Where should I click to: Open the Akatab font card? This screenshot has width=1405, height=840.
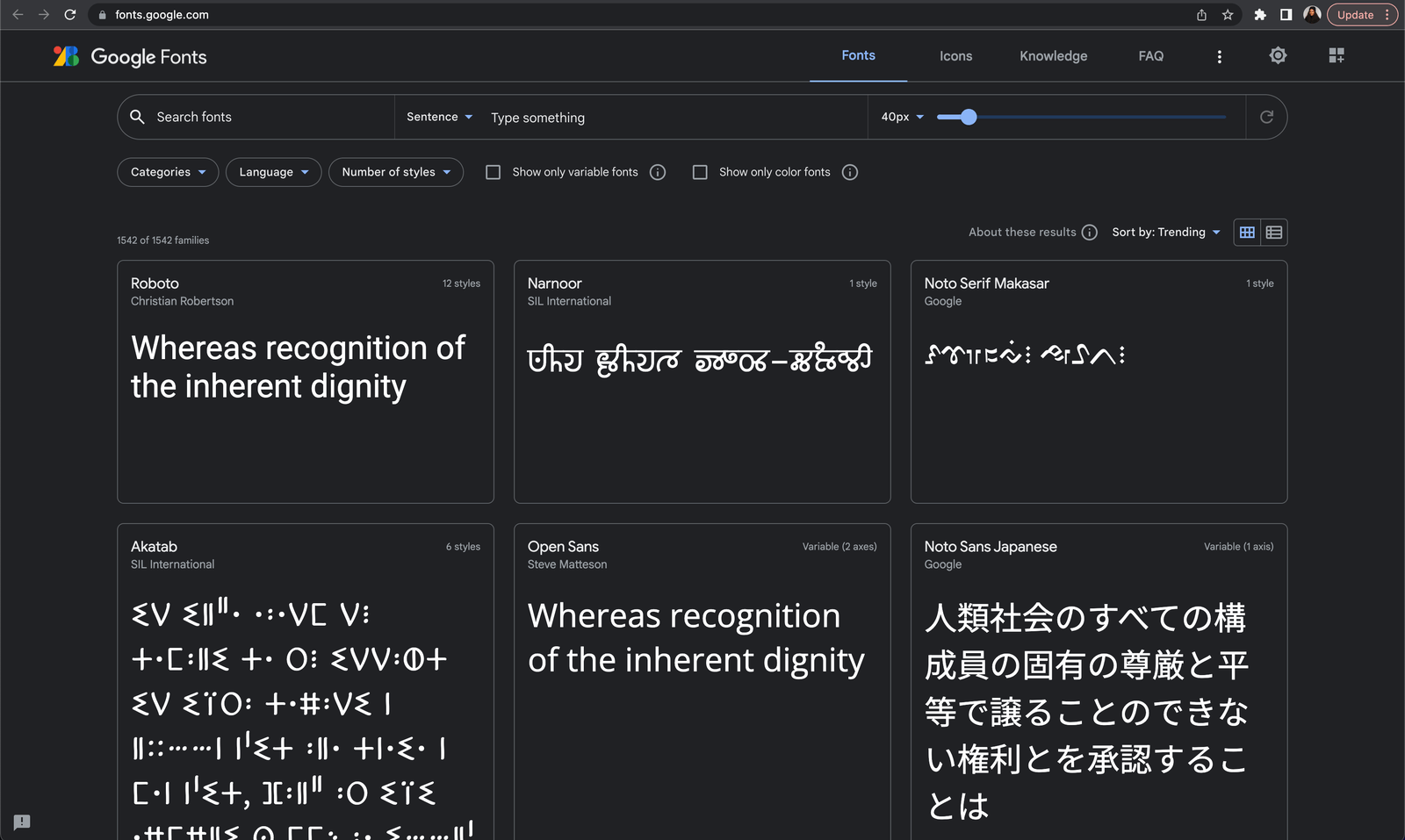click(306, 682)
